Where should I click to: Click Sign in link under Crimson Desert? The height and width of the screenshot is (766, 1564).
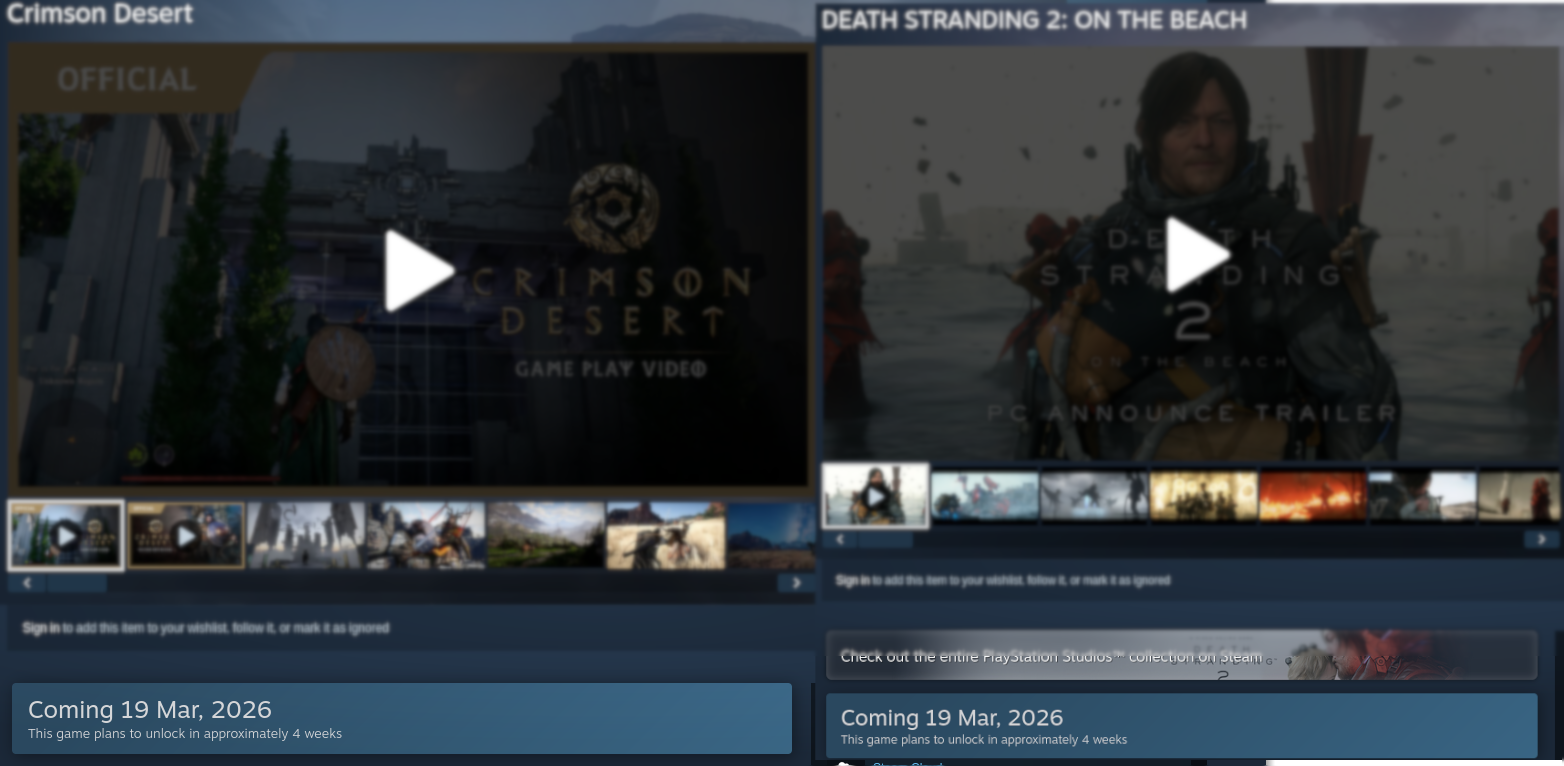41,628
